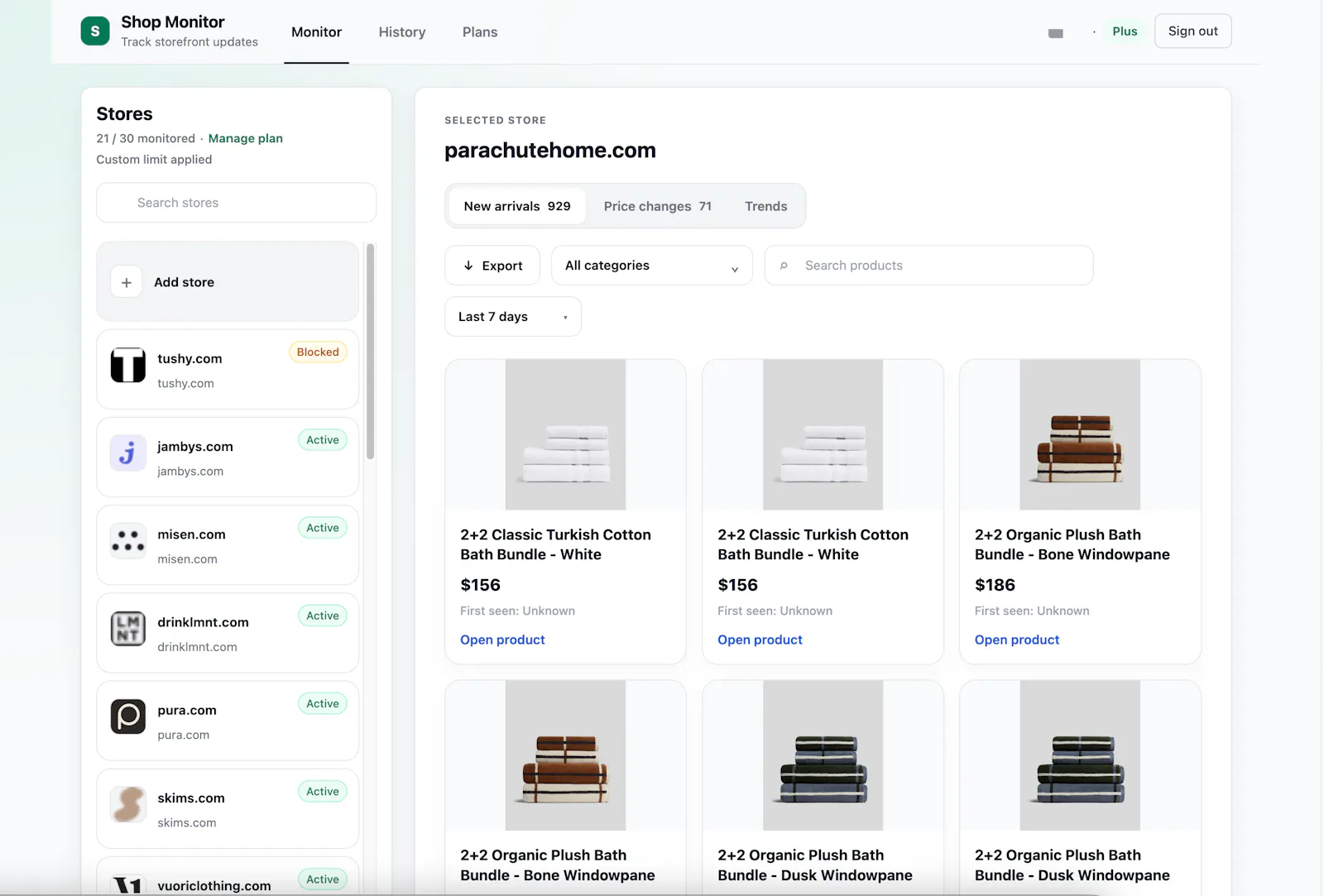Viewport: 1324px width, 896px height.
Task: Click the Add store button
Action: (x=228, y=281)
